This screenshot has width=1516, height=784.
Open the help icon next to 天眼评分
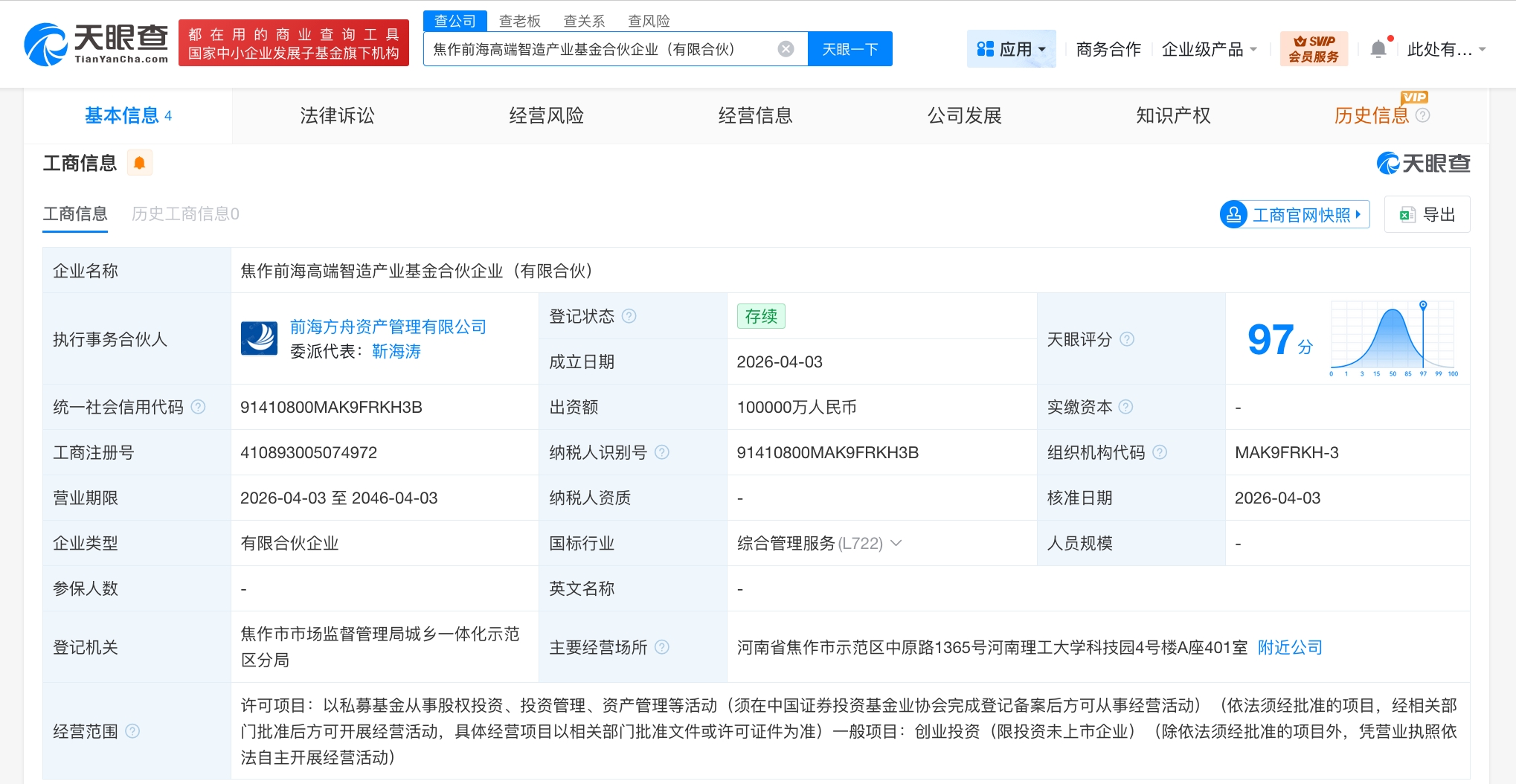point(1128,339)
